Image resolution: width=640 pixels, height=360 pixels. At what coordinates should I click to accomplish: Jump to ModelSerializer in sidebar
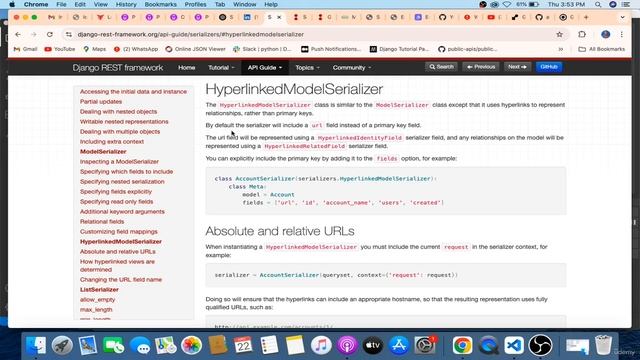pos(103,151)
